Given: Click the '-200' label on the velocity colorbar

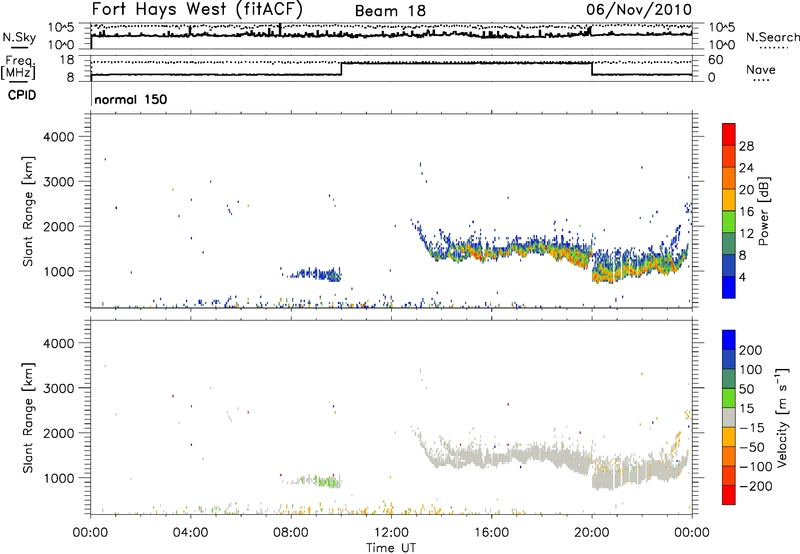Looking at the screenshot, I should (756, 487).
